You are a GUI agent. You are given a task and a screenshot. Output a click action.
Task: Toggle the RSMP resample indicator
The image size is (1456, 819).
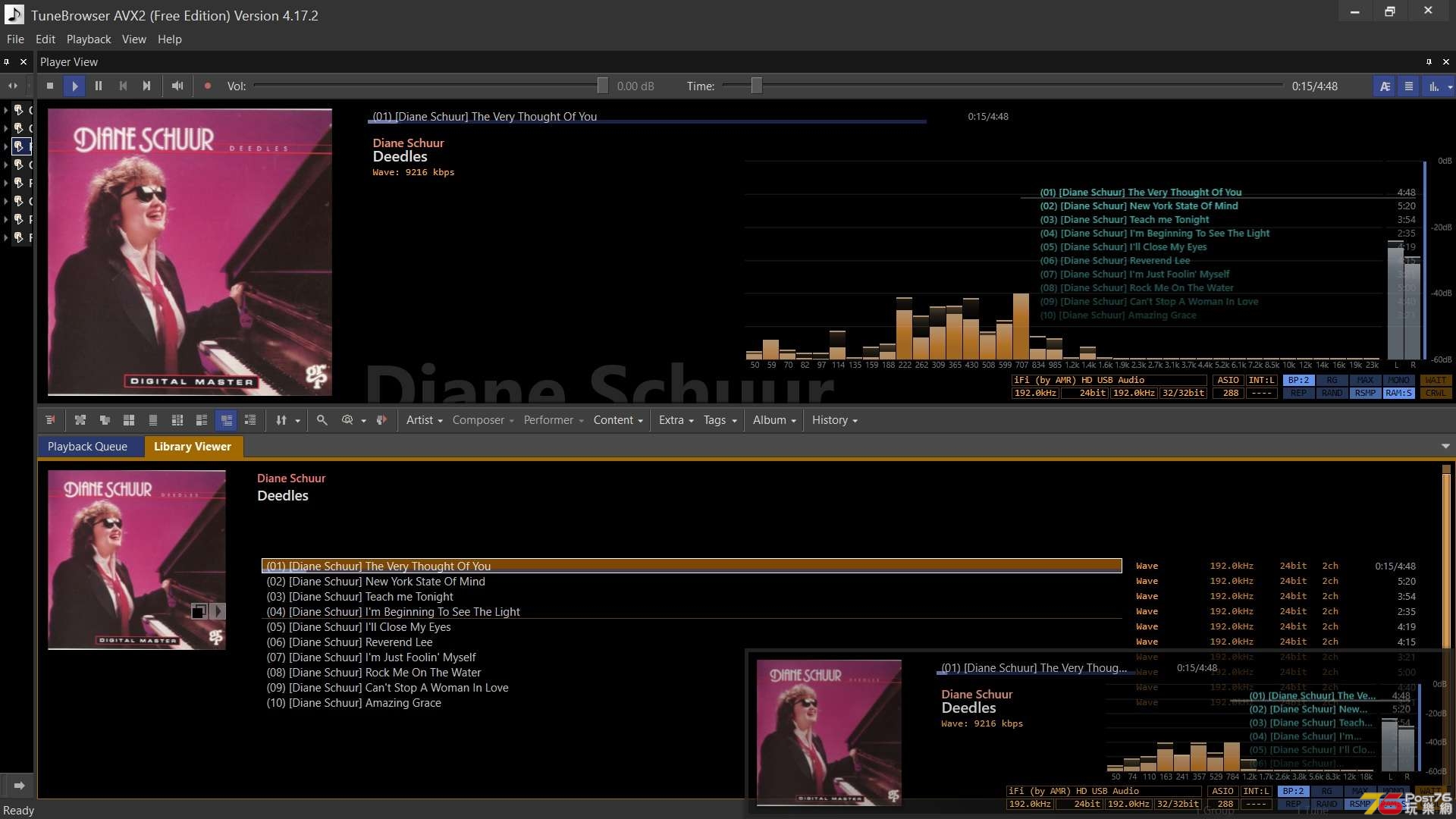pos(1365,394)
